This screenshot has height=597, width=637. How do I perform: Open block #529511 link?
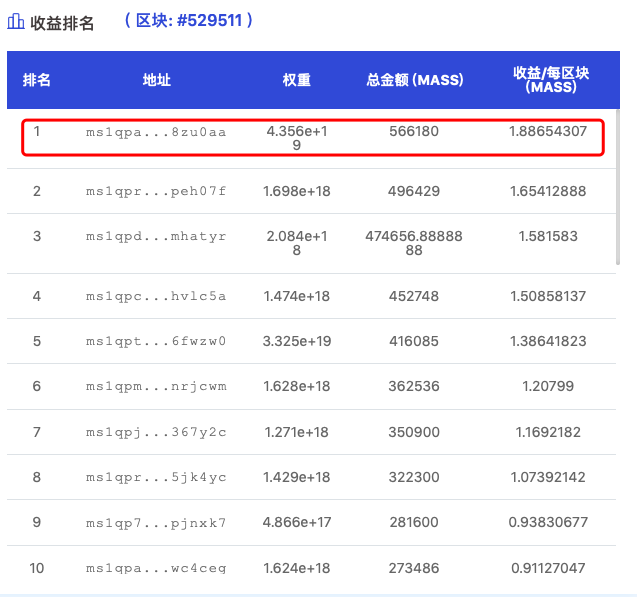pos(189,20)
